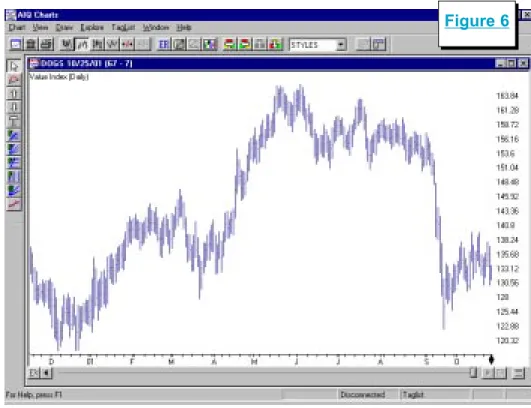The height and width of the screenshot is (408, 531).
Task: Open the Window menu
Action: (x=156, y=27)
